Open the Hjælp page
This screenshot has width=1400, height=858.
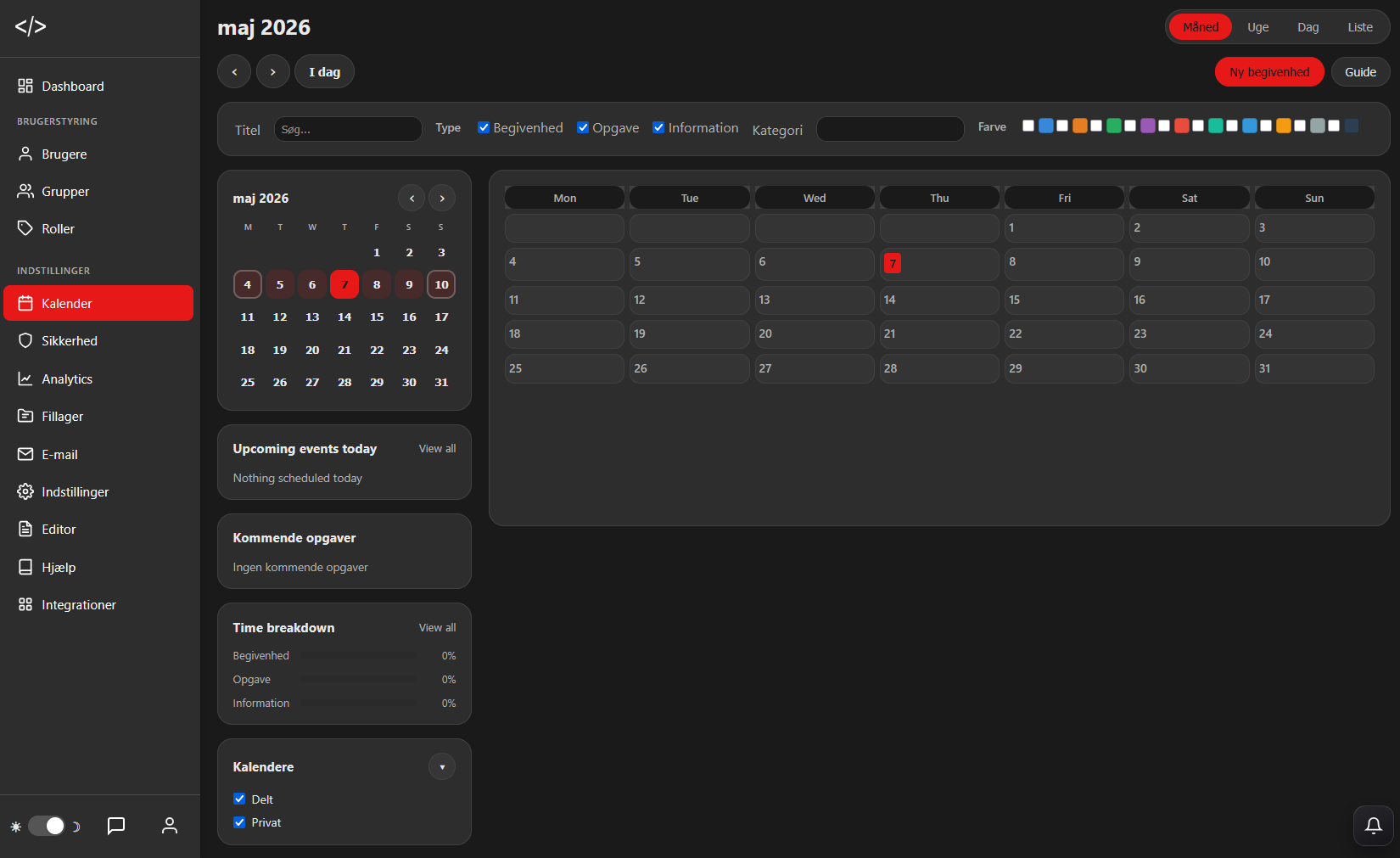coord(100,567)
